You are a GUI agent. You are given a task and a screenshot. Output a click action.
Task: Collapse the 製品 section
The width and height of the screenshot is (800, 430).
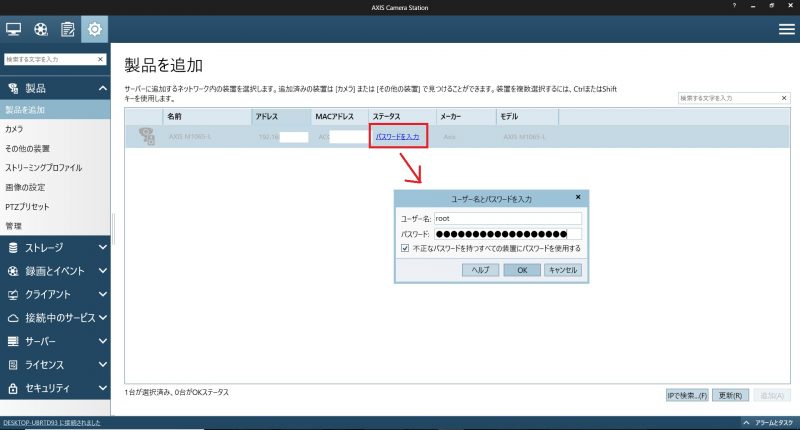[103, 88]
